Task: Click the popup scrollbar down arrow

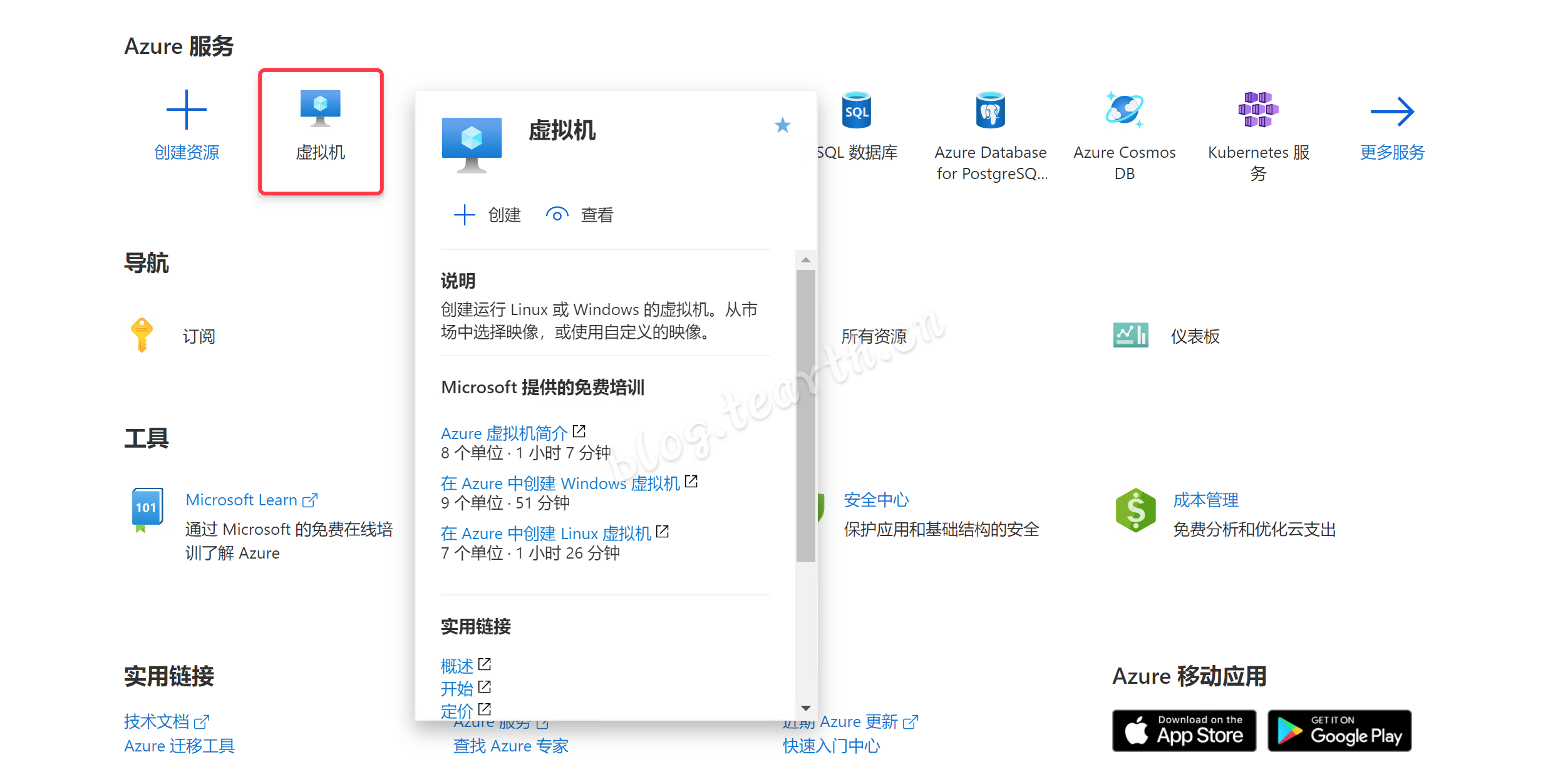Action: [806, 708]
